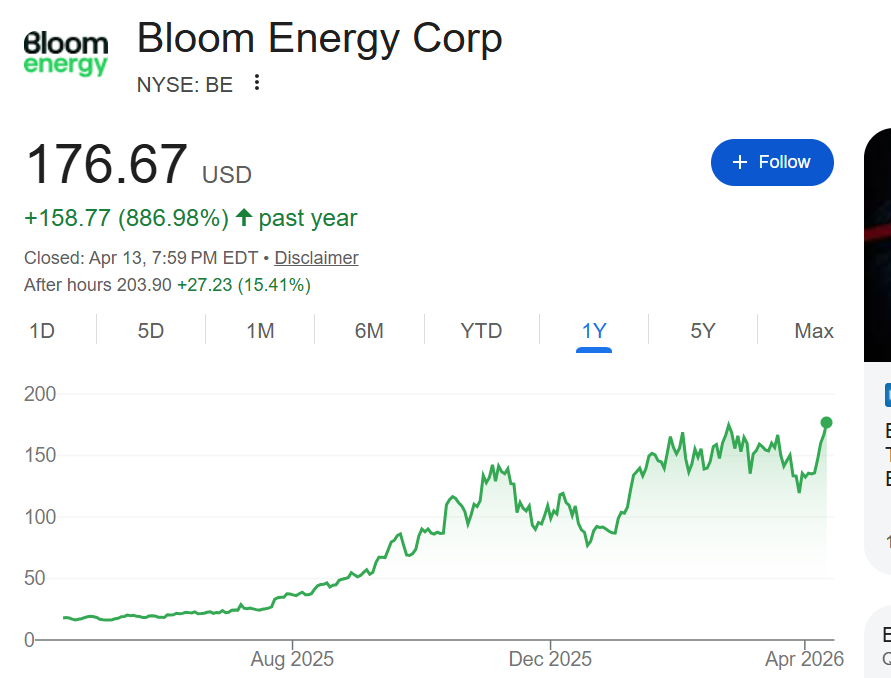Select the 6M time range tab

pos(369,331)
